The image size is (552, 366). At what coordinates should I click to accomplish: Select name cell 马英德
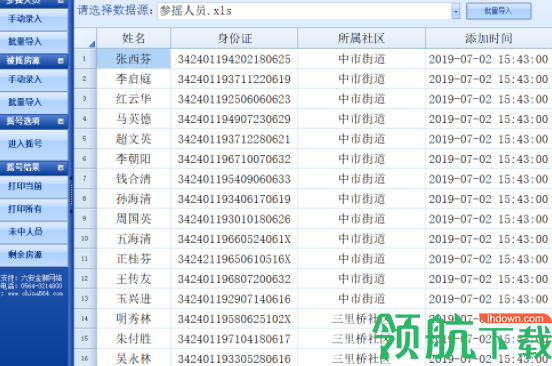(x=134, y=119)
